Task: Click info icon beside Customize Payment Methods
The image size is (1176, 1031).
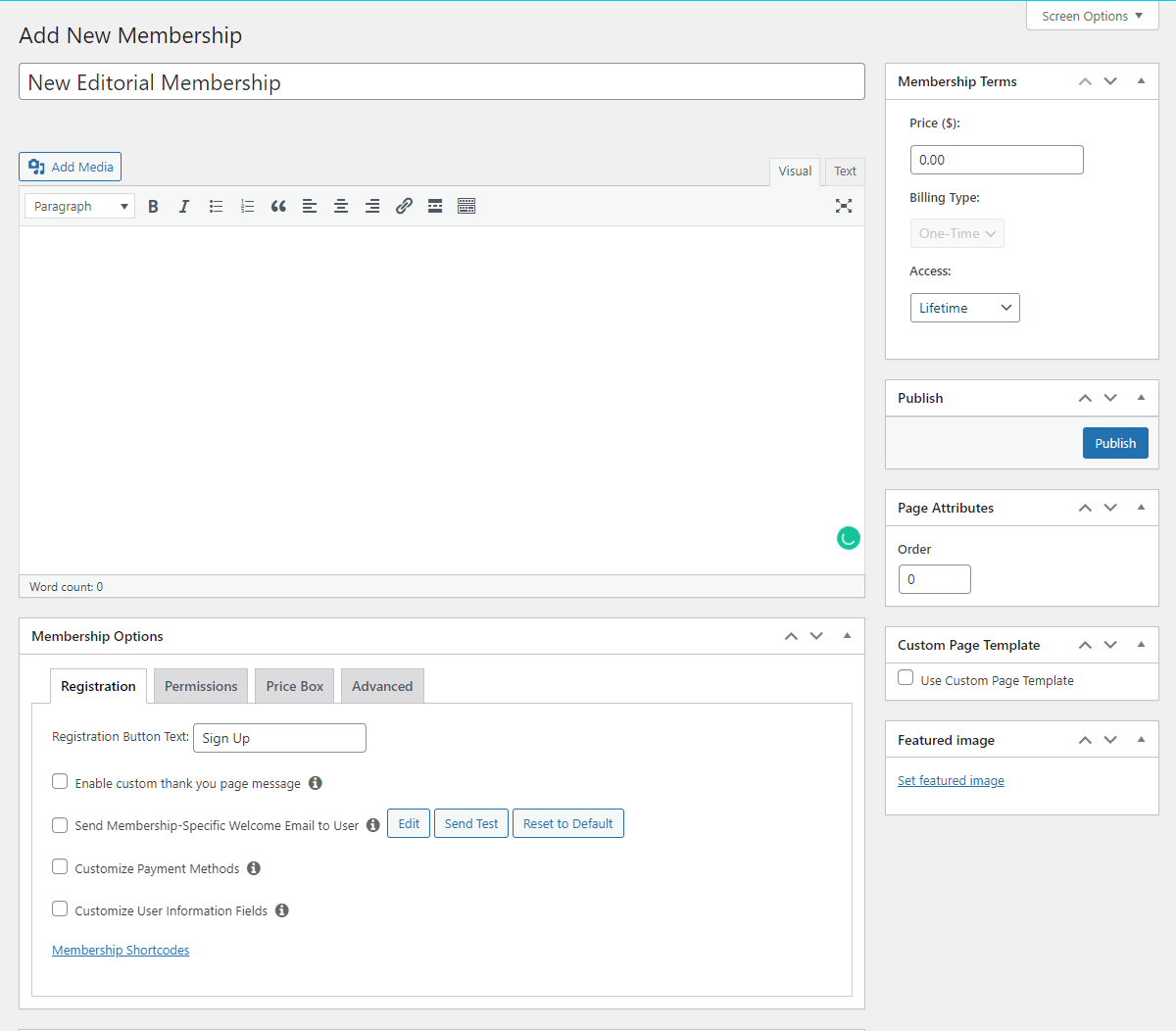Action: click(x=254, y=868)
